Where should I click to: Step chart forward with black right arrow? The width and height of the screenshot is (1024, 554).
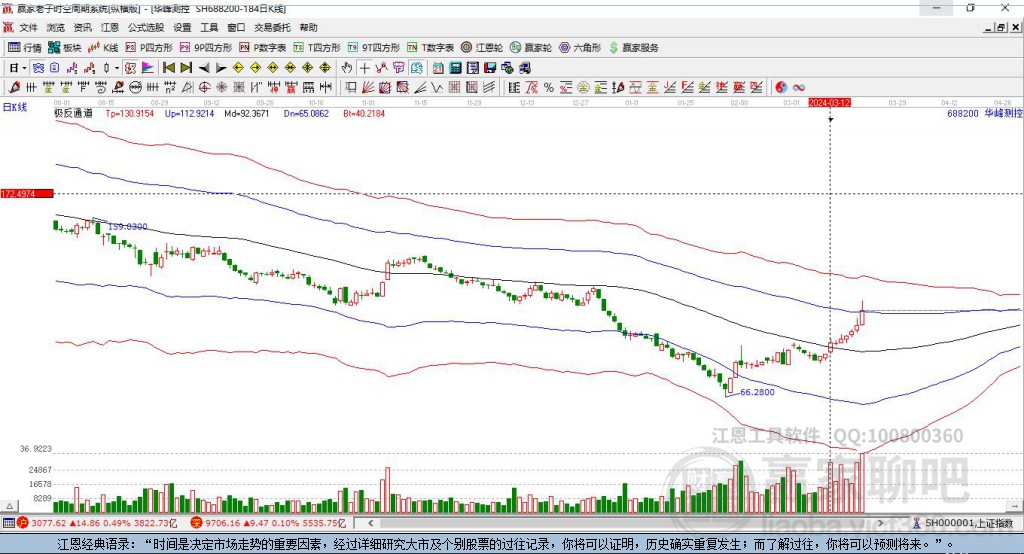pyautogui.click(x=221, y=68)
